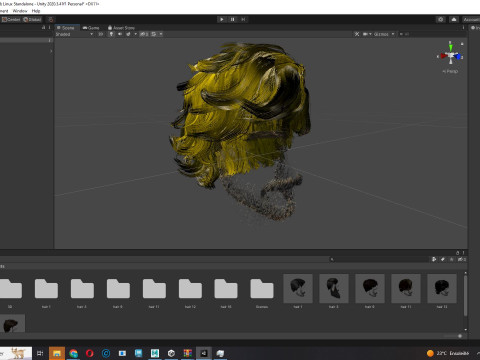Click the Project panel search field
This screenshot has width=480, height=360.
[x=378, y=259]
